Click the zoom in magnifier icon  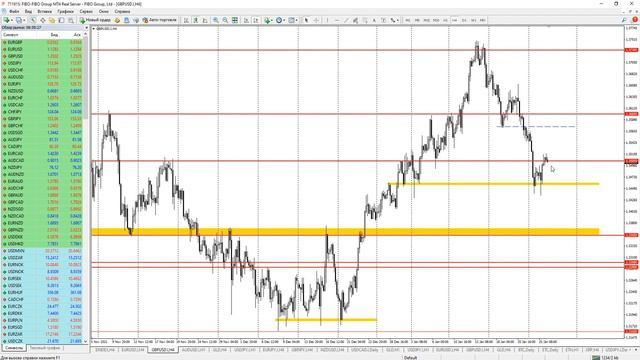(216, 20)
